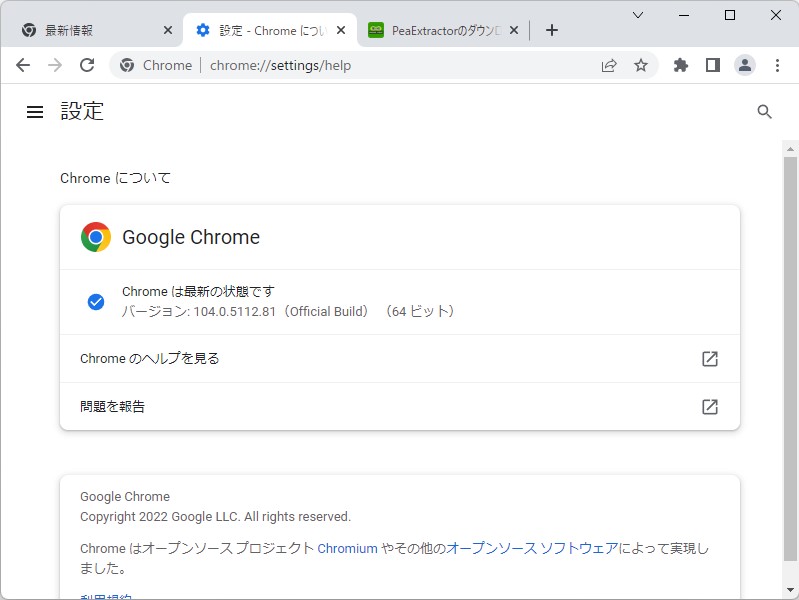
Task: Close the 設定 tab
Action: click(341, 31)
